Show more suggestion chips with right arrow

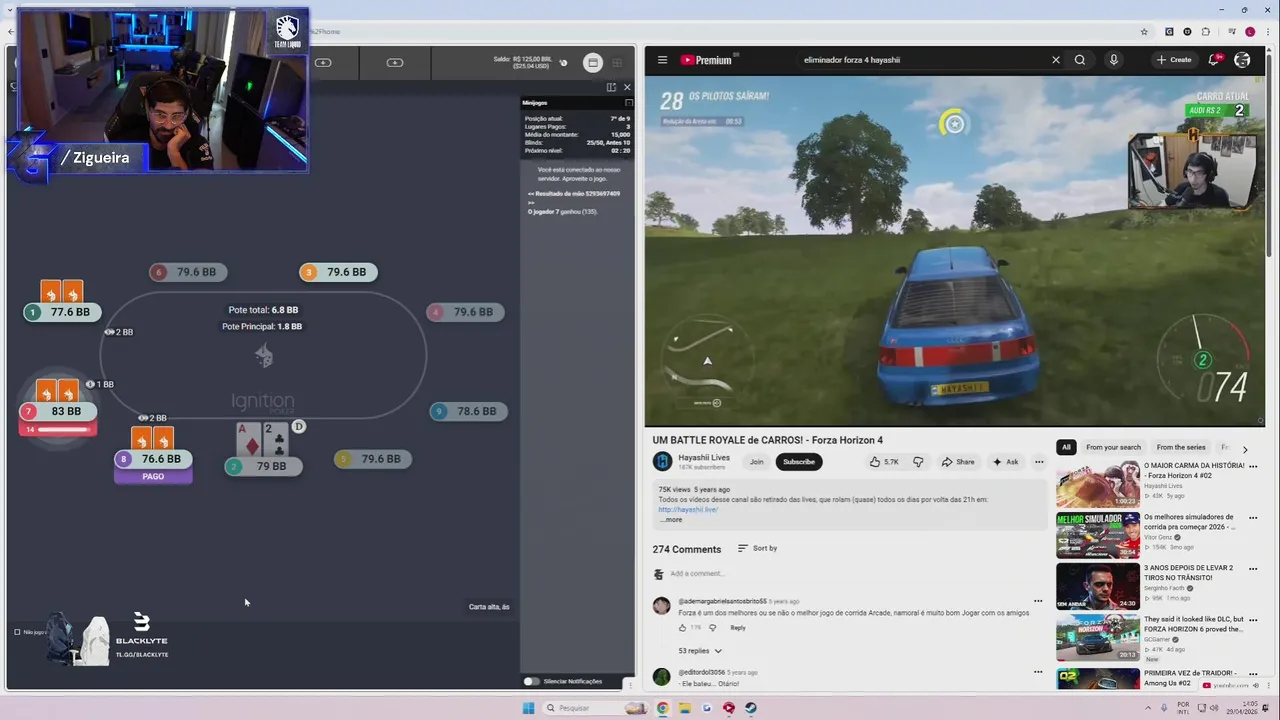point(1245,449)
